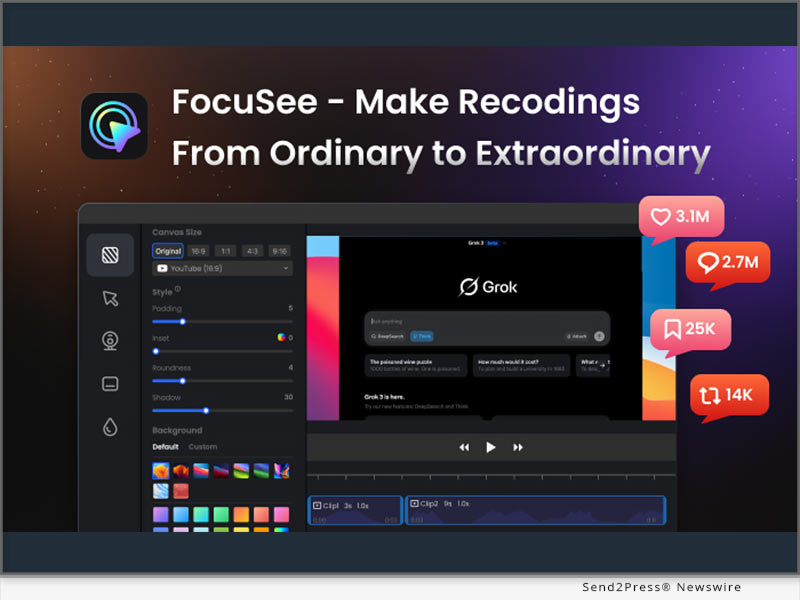The height and width of the screenshot is (600, 800).
Task: Select Clip2 on the timeline
Action: [535, 510]
